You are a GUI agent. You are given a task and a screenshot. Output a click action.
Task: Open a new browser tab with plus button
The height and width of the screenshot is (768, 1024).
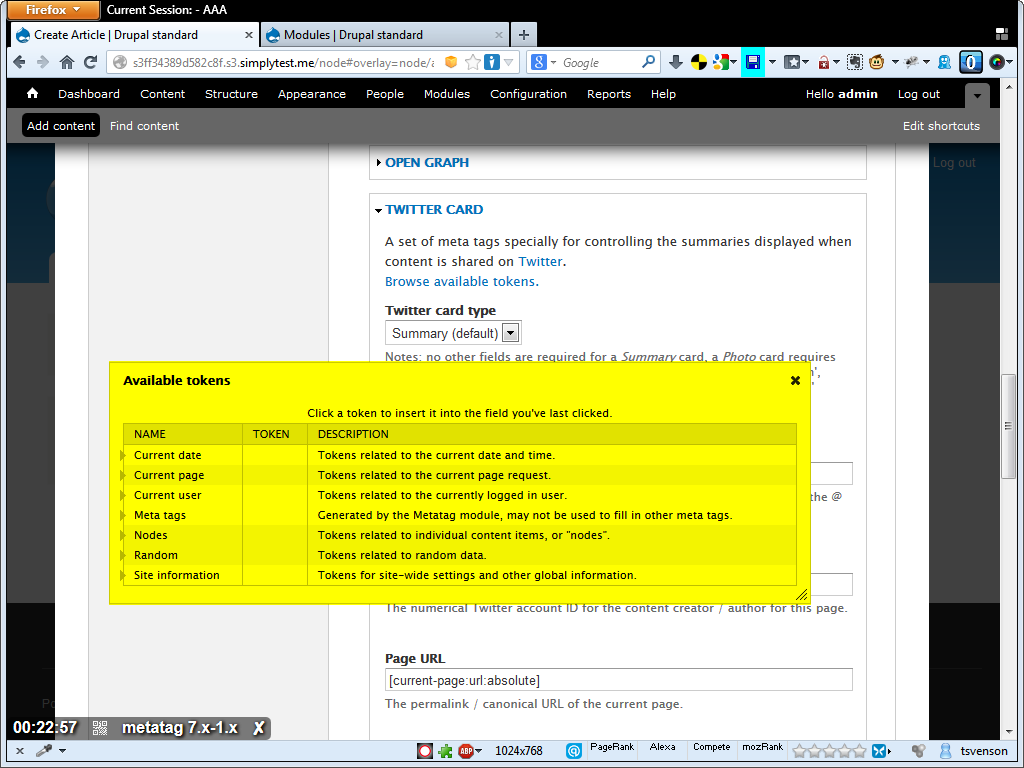click(x=524, y=35)
